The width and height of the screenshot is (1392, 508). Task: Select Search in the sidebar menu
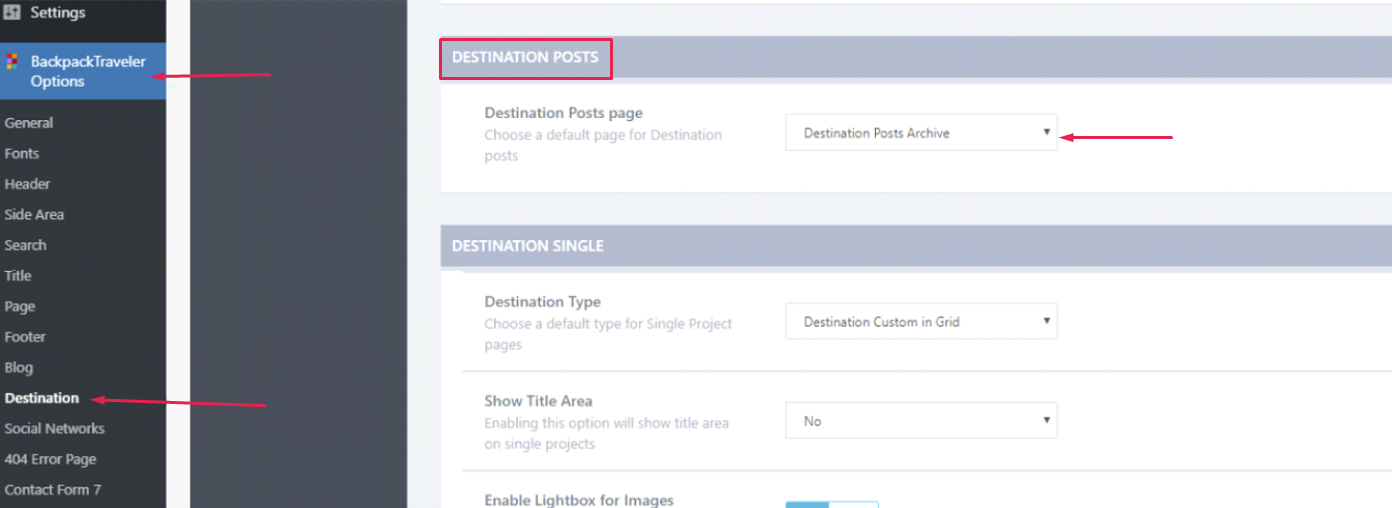pos(25,245)
